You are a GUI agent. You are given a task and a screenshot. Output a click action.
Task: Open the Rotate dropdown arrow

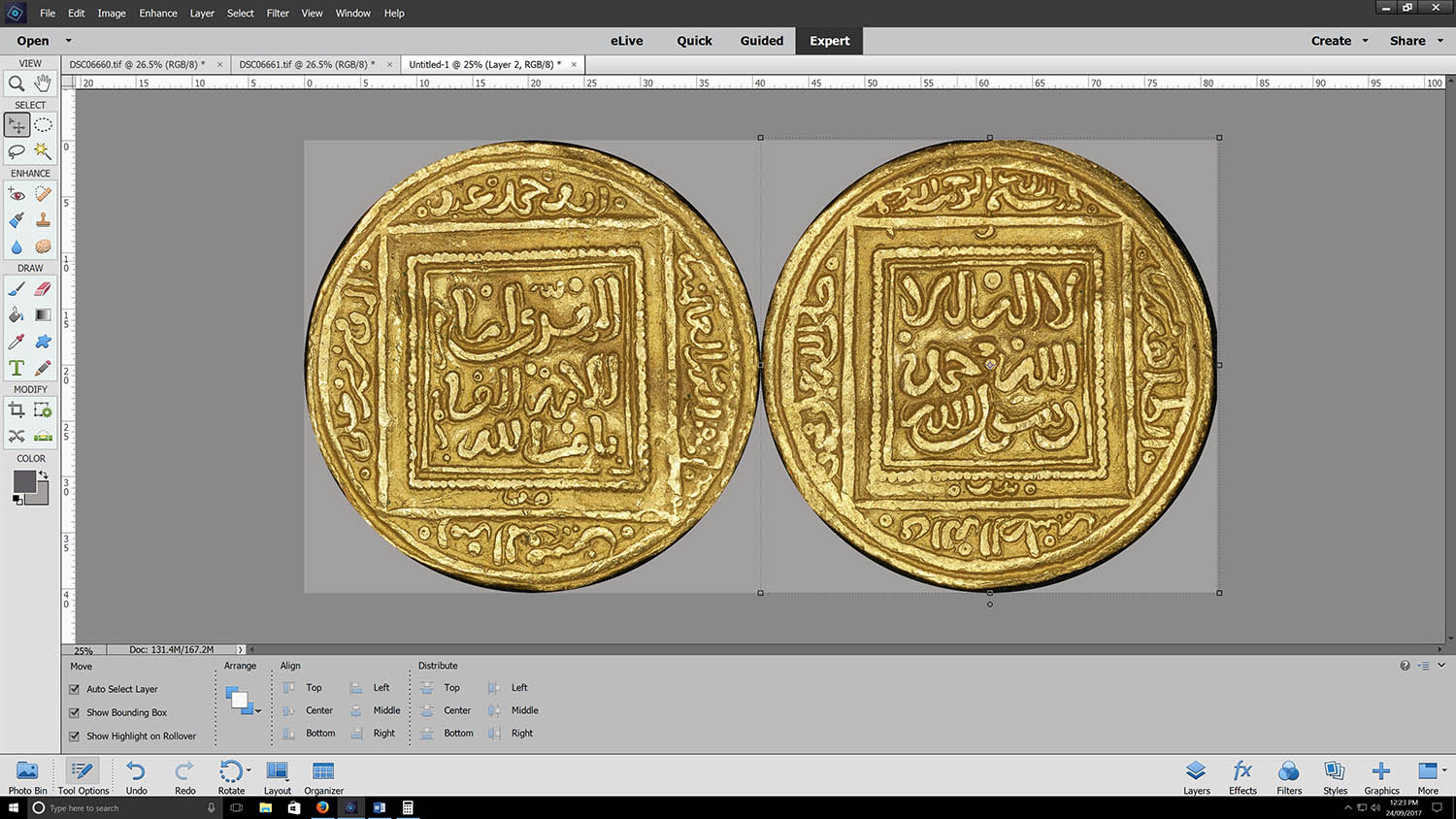pyautogui.click(x=249, y=770)
